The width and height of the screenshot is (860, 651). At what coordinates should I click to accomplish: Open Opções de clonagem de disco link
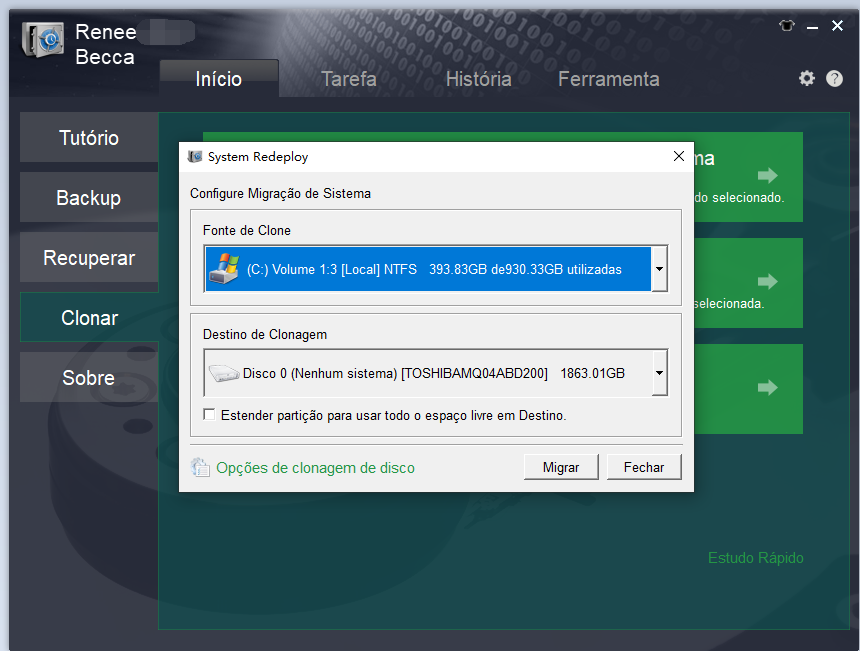[x=315, y=467]
